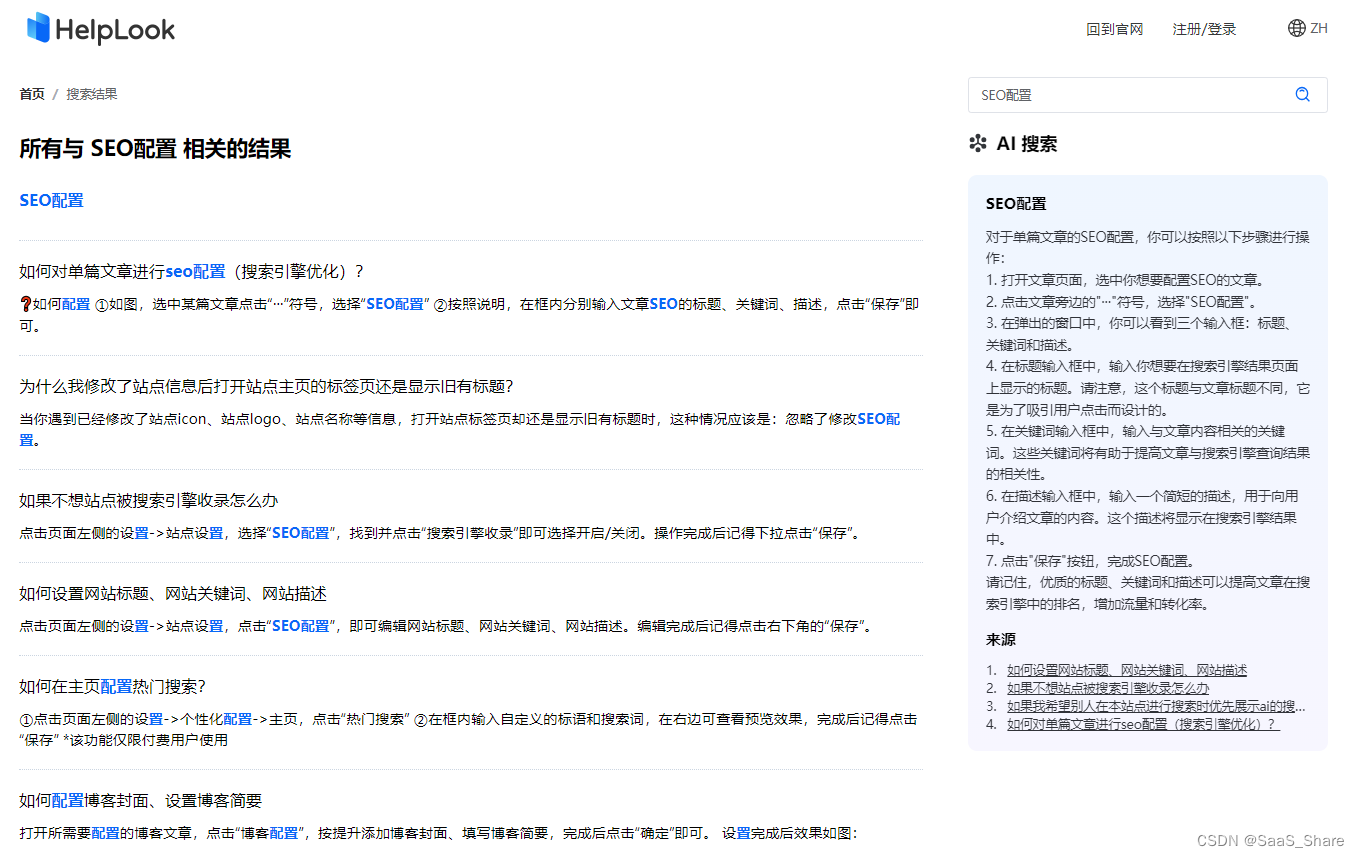Click the AI 搜索 heading text
The width and height of the screenshot is (1359, 857).
tap(1027, 144)
